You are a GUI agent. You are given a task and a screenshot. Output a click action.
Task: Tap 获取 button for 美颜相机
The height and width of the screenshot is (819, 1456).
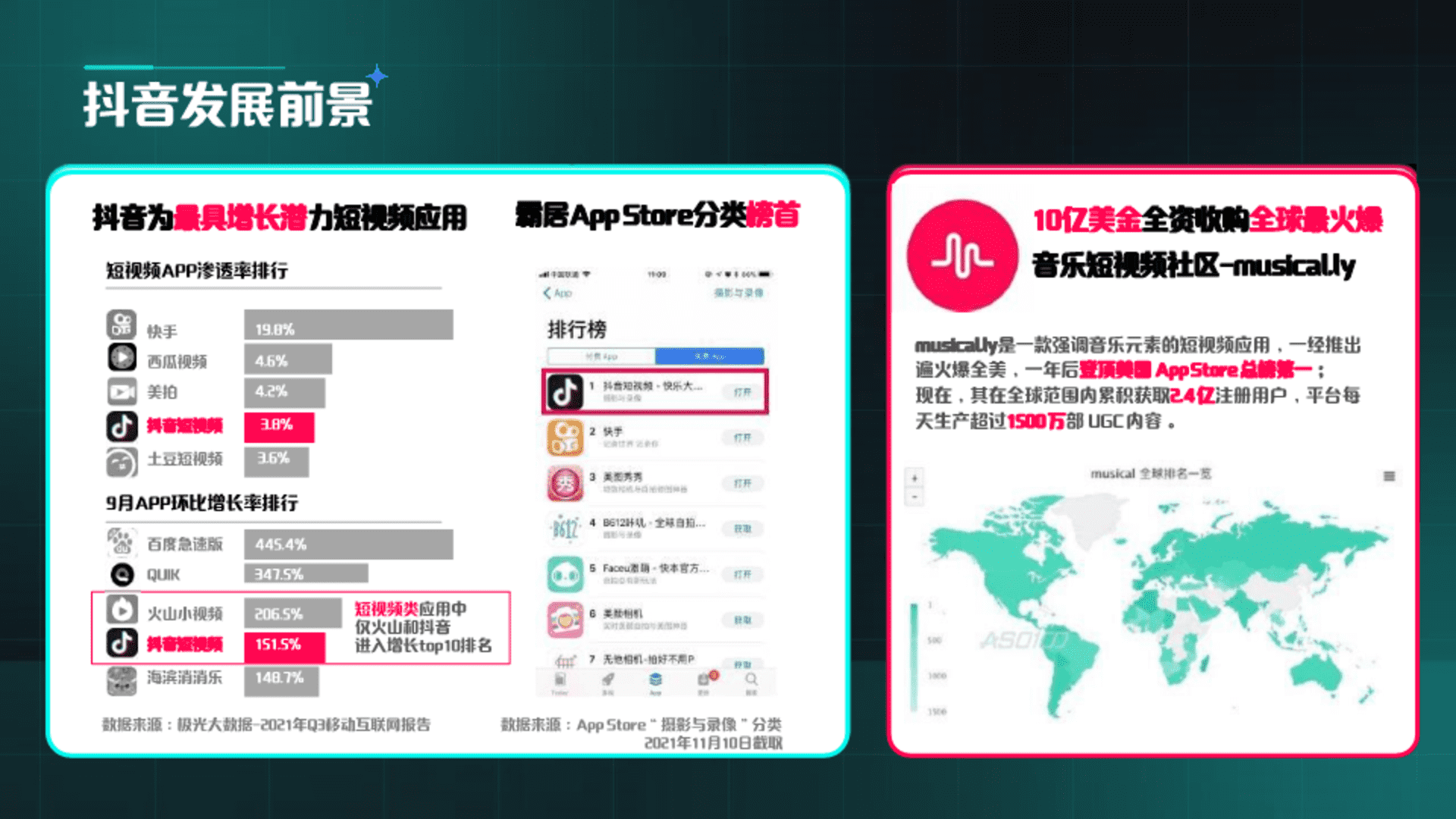pos(742,620)
